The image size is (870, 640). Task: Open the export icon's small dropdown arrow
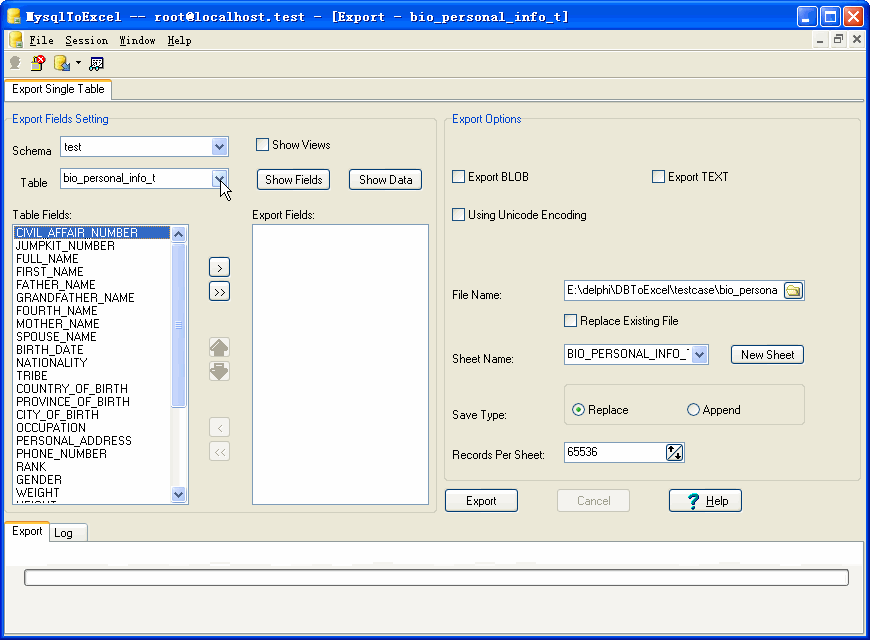(x=78, y=63)
